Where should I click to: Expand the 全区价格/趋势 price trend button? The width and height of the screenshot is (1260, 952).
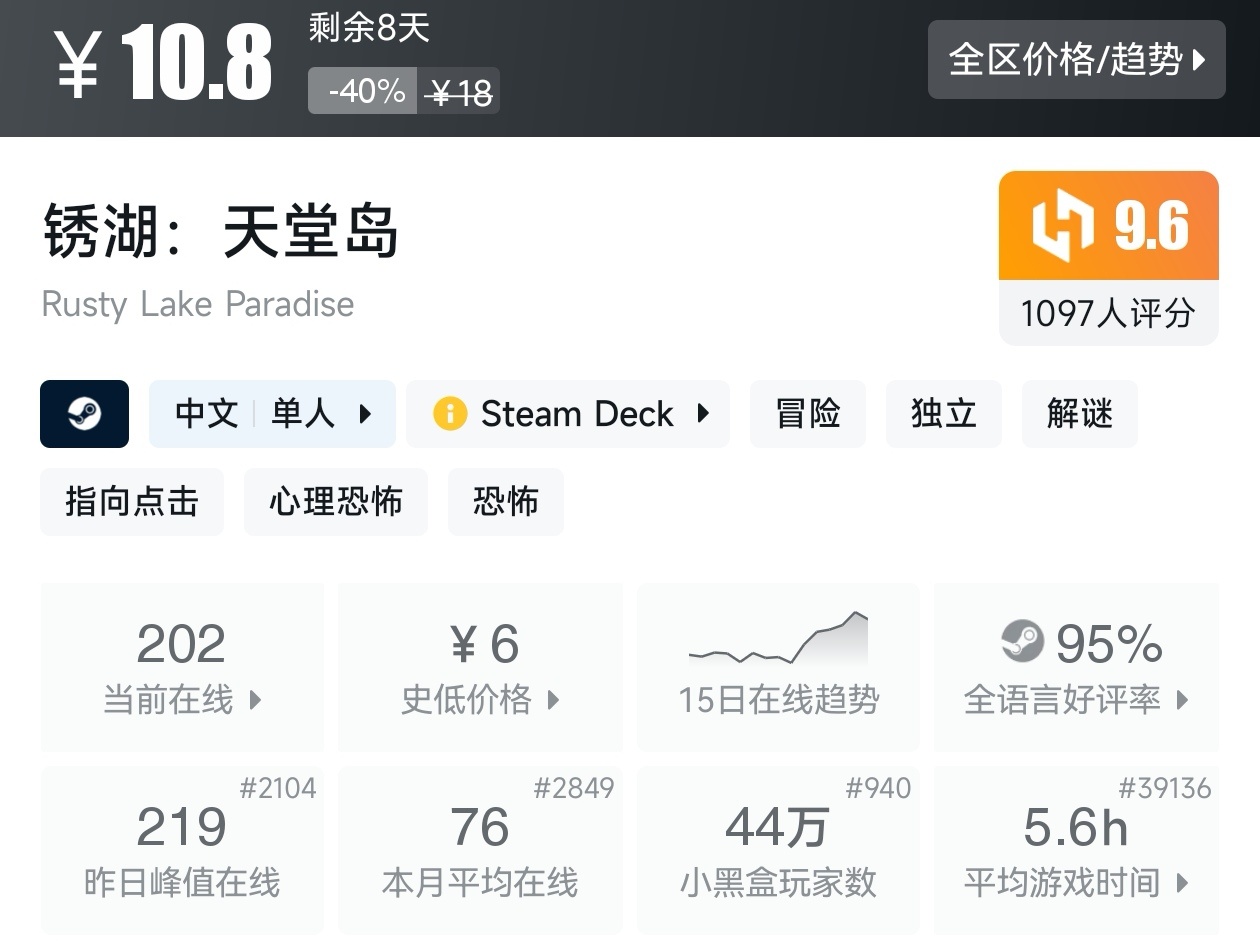[x=1076, y=60]
